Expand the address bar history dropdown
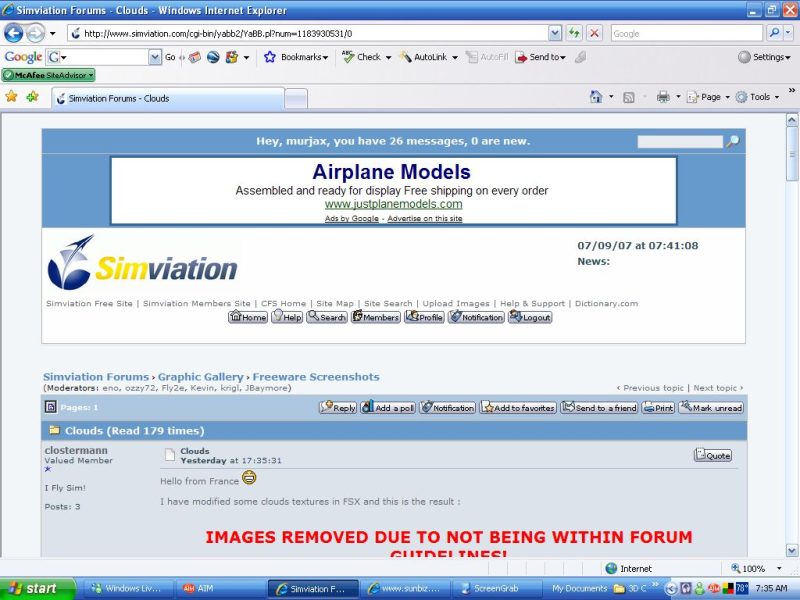 click(x=555, y=34)
